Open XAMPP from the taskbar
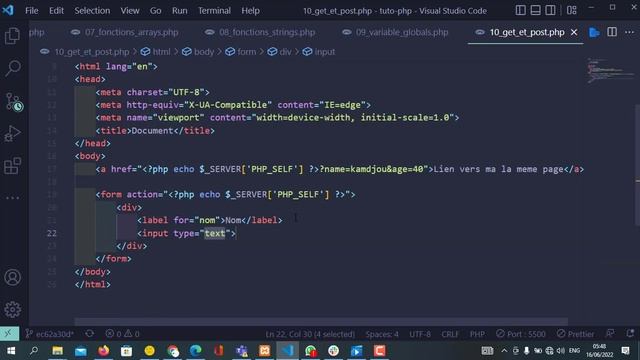This screenshot has height=360, width=640. 264,351
